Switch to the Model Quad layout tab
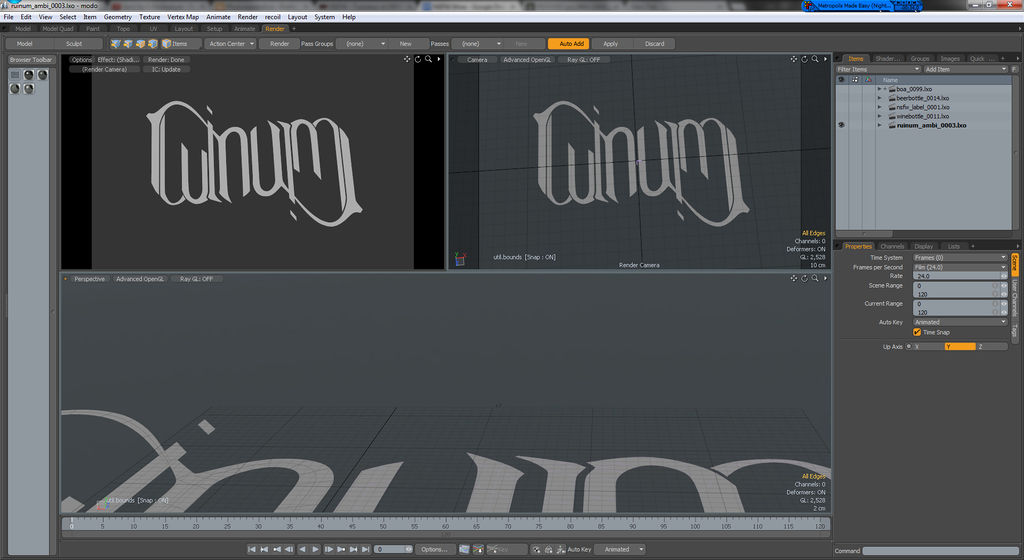 point(58,29)
